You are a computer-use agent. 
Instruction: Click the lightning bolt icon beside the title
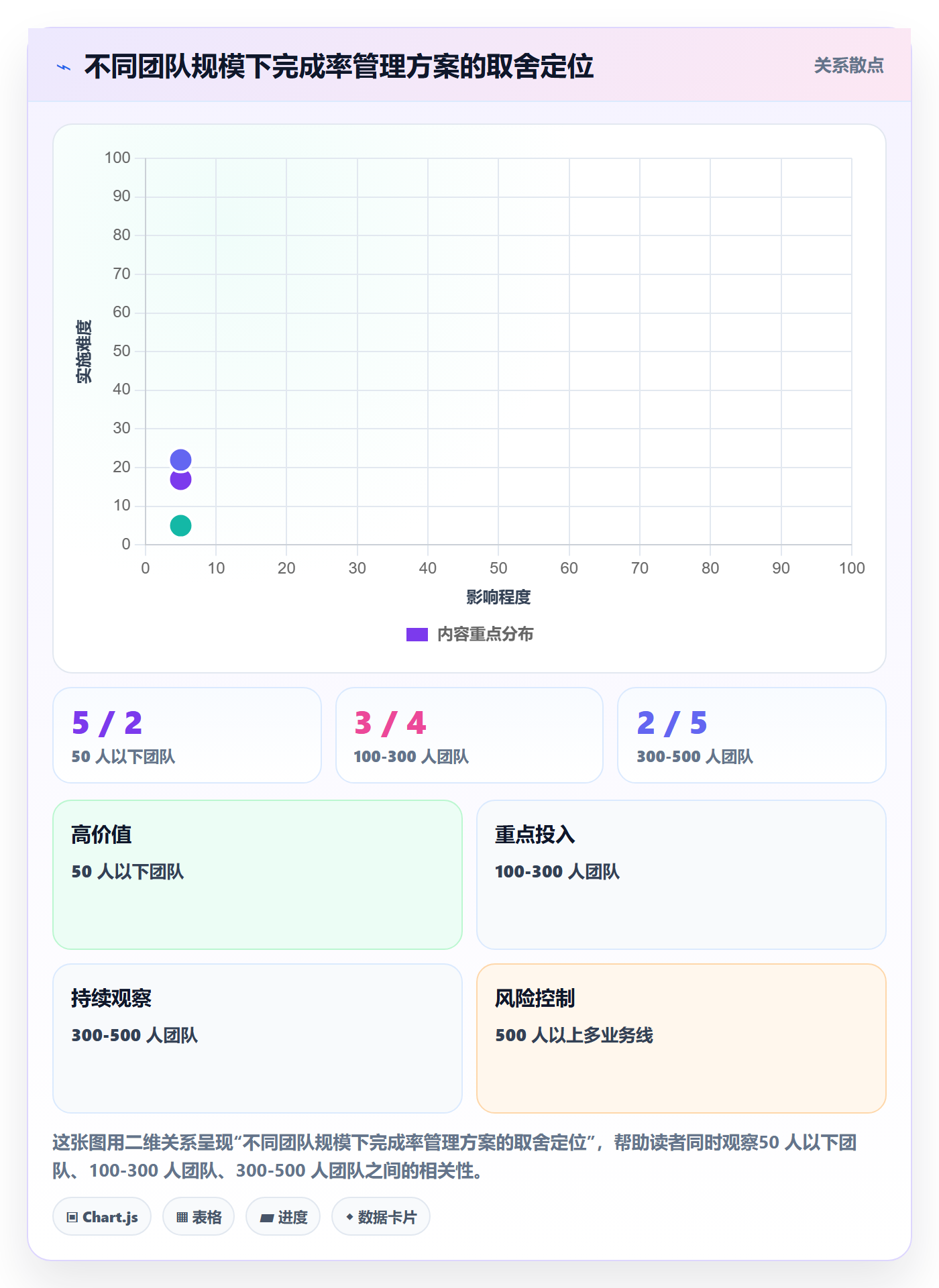(x=64, y=67)
